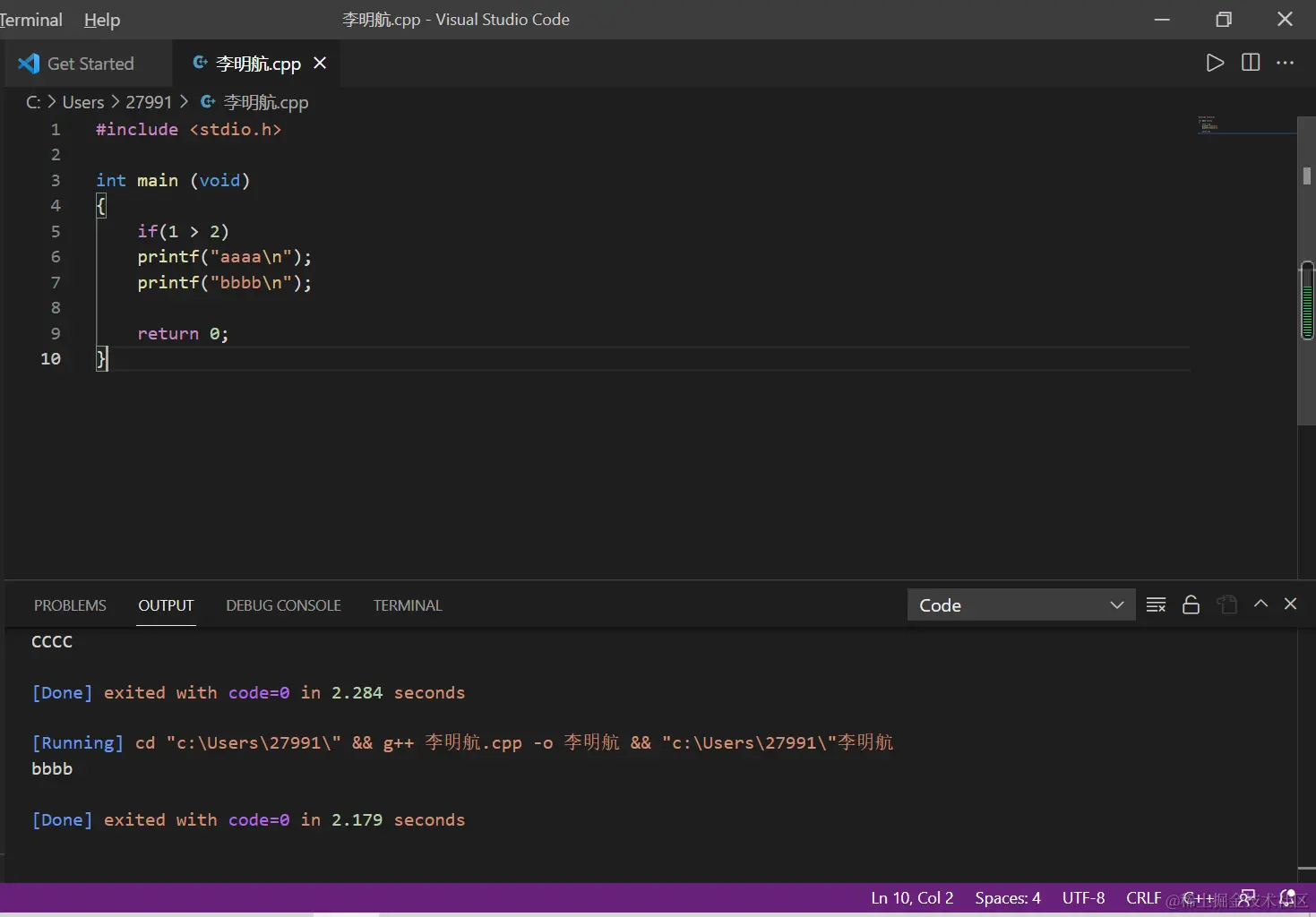The height and width of the screenshot is (917, 1316).
Task: Change the file encoding UTF-8
Action: pyautogui.click(x=1083, y=897)
